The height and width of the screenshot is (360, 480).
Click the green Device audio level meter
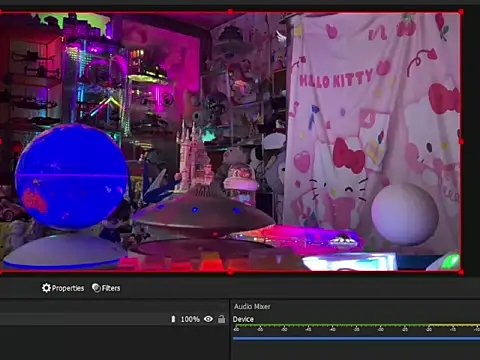point(356,325)
